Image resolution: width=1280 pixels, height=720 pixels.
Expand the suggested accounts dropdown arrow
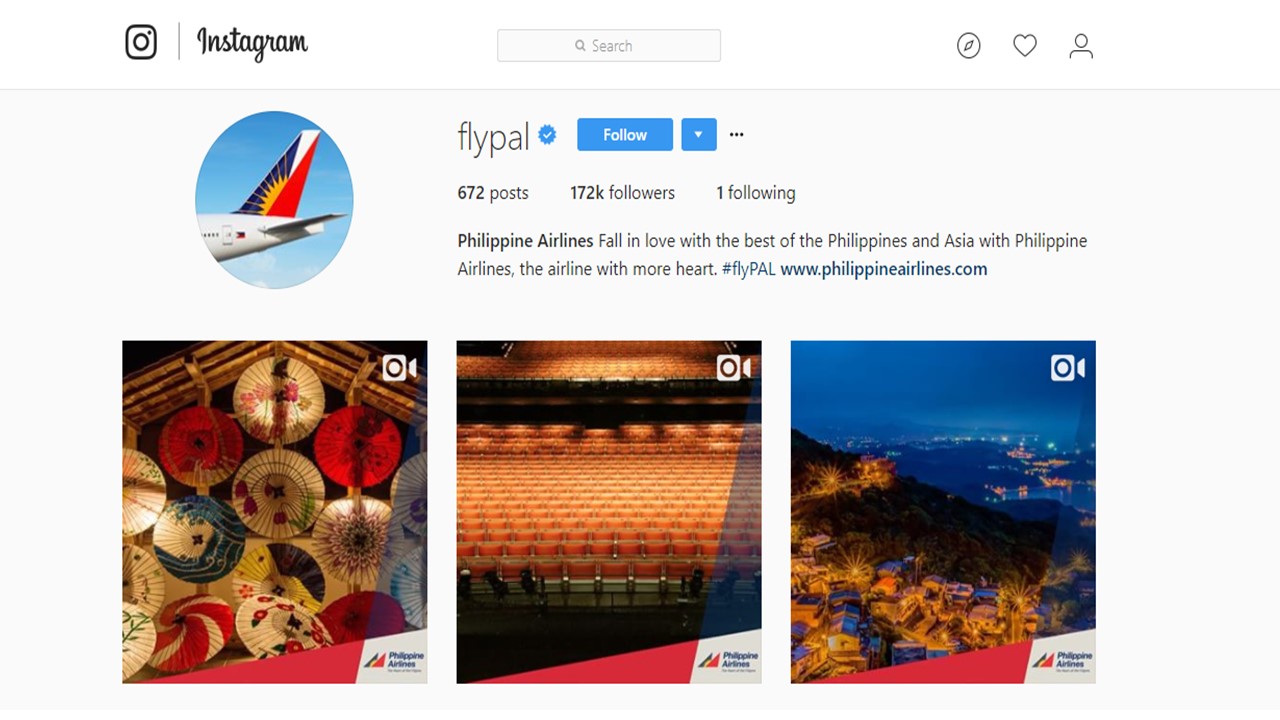(699, 135)
